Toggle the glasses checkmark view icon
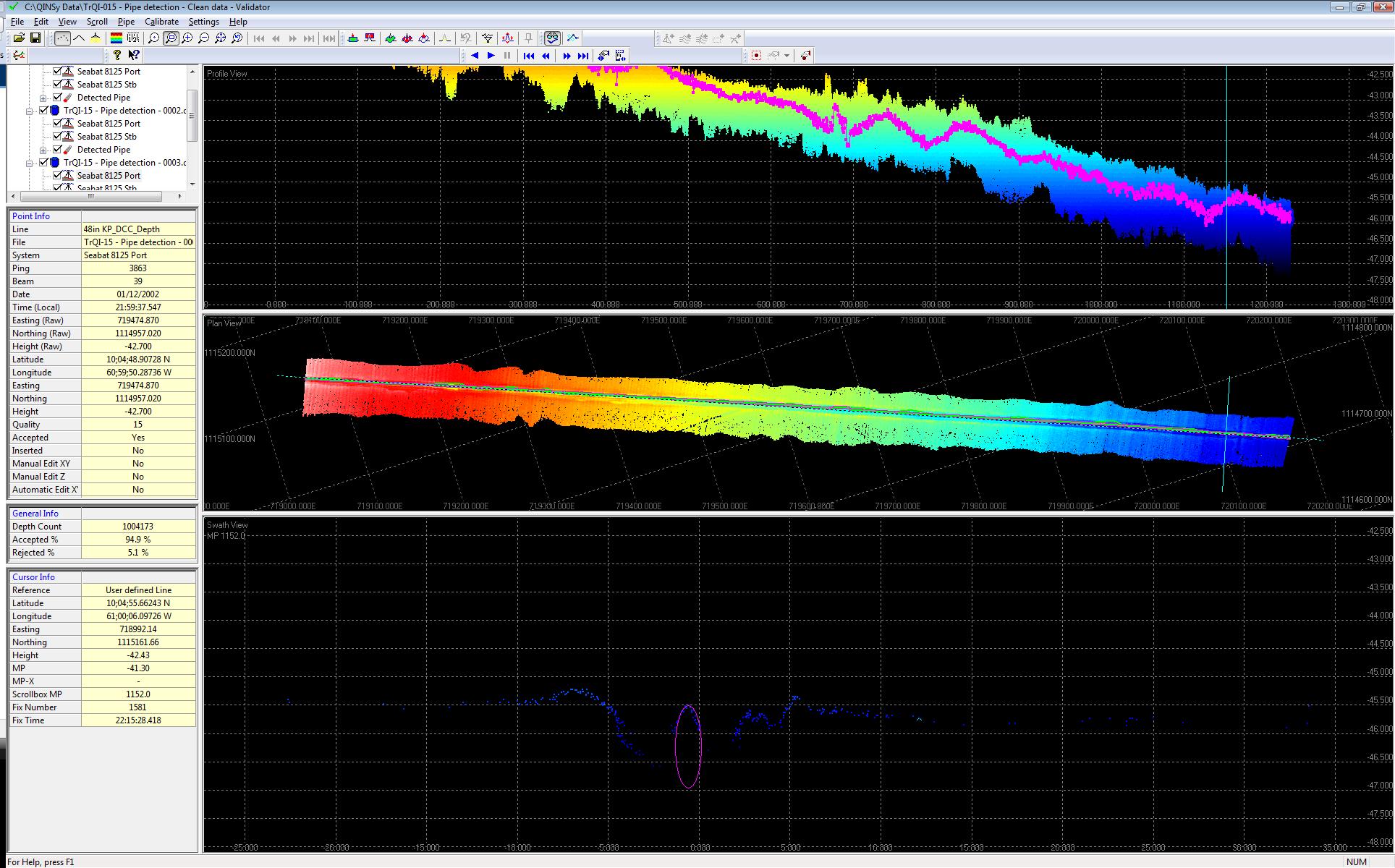 click(x=552, y=38)
